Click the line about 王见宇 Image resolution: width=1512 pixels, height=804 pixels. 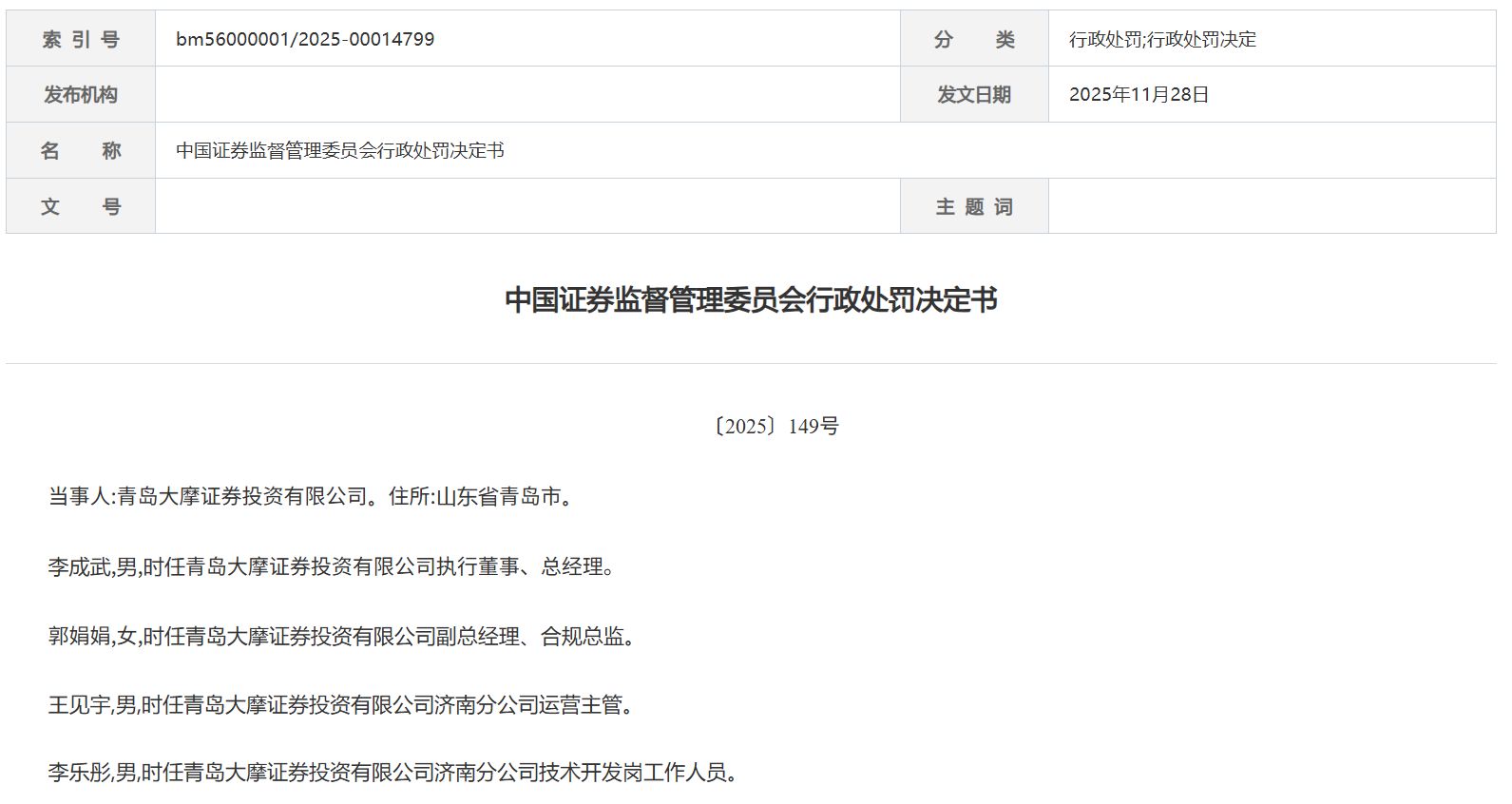342,704
